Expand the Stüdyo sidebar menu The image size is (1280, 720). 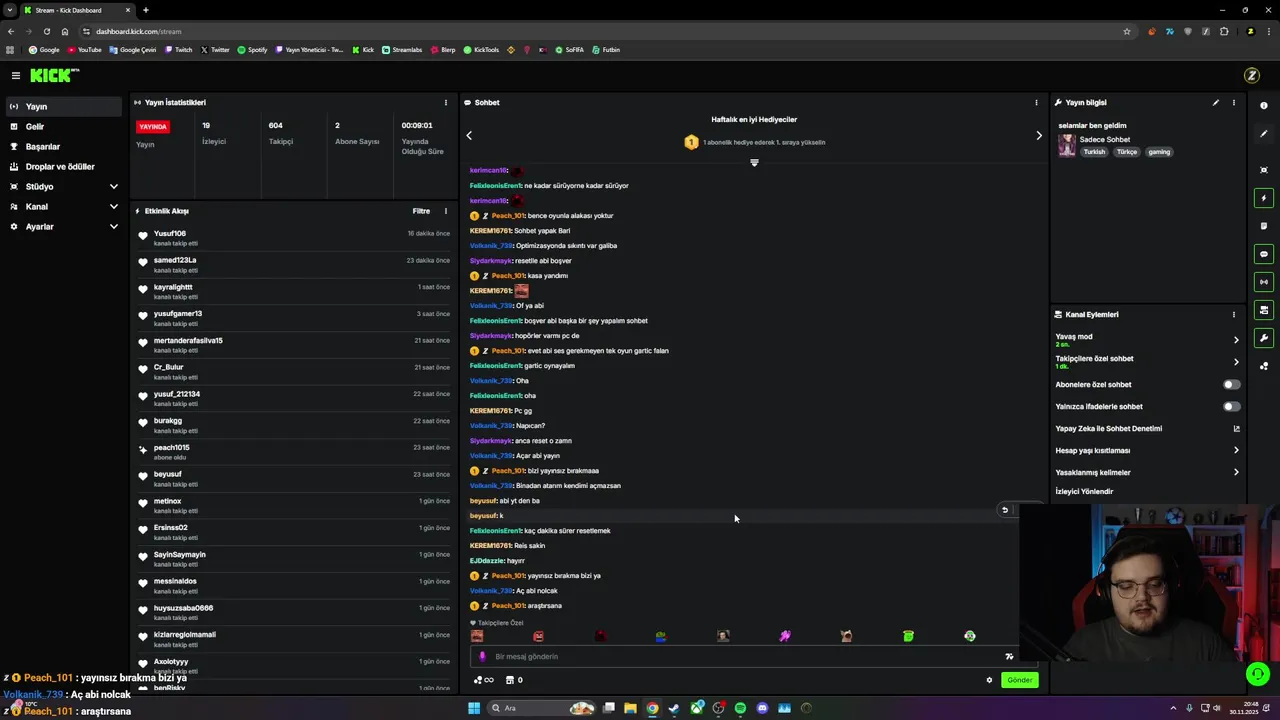(65, 186)
